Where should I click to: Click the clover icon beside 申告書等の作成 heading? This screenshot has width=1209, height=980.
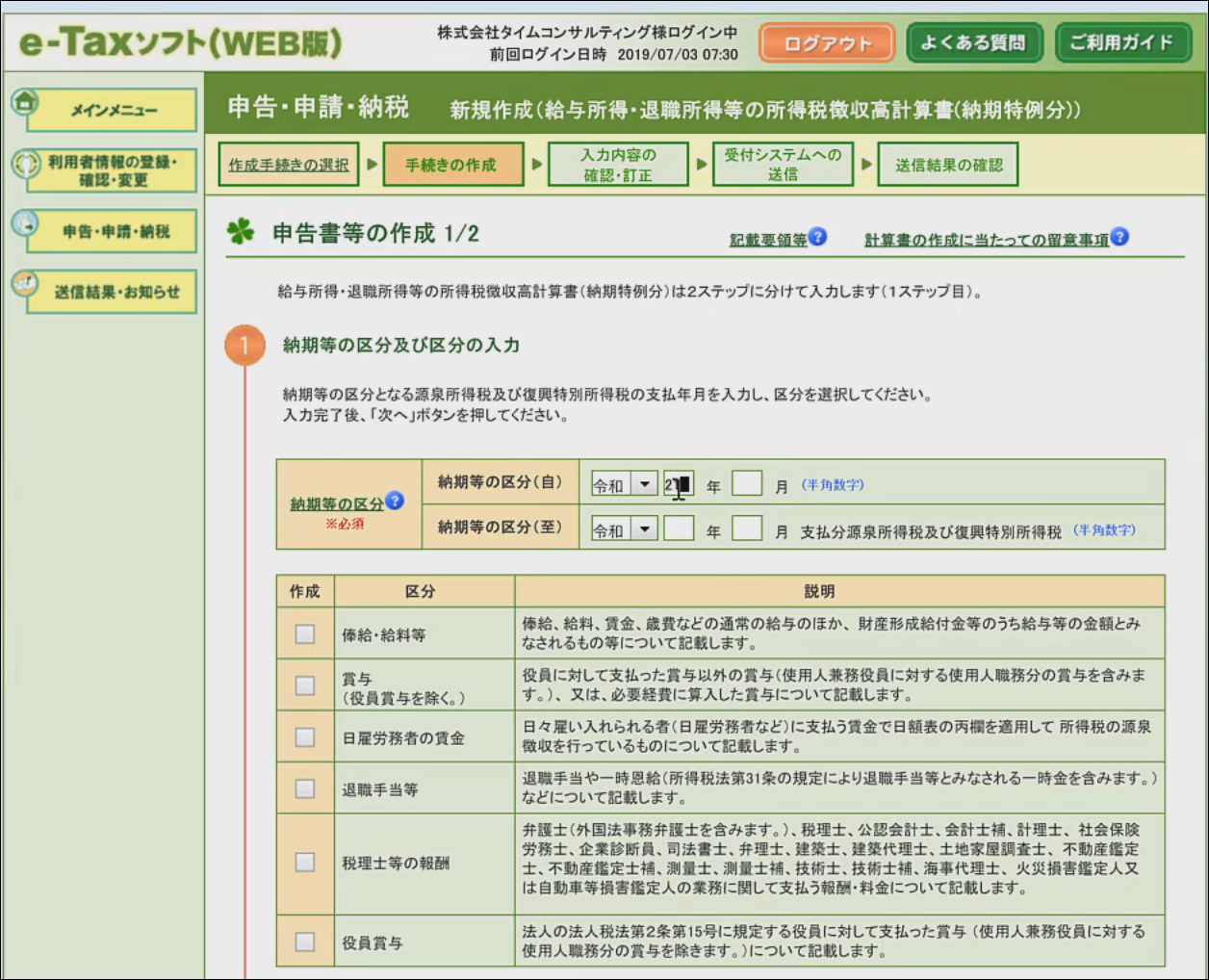242,232
